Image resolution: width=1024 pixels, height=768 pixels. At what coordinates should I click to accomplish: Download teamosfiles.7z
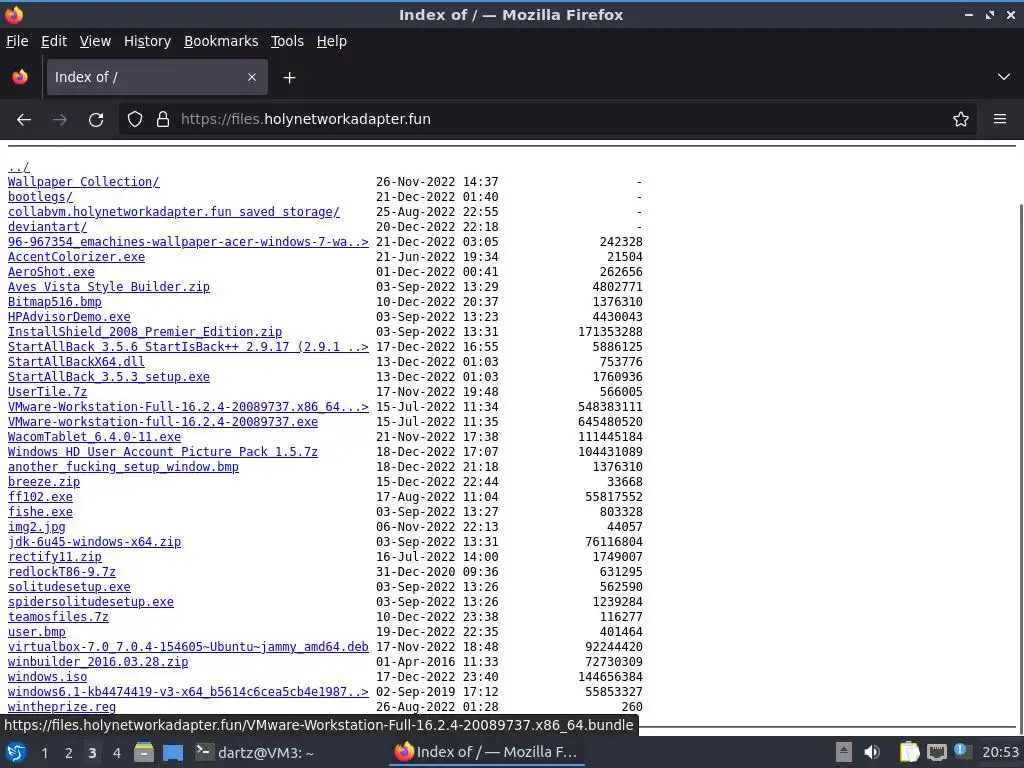pyautogui.click(x=58, y=618)
